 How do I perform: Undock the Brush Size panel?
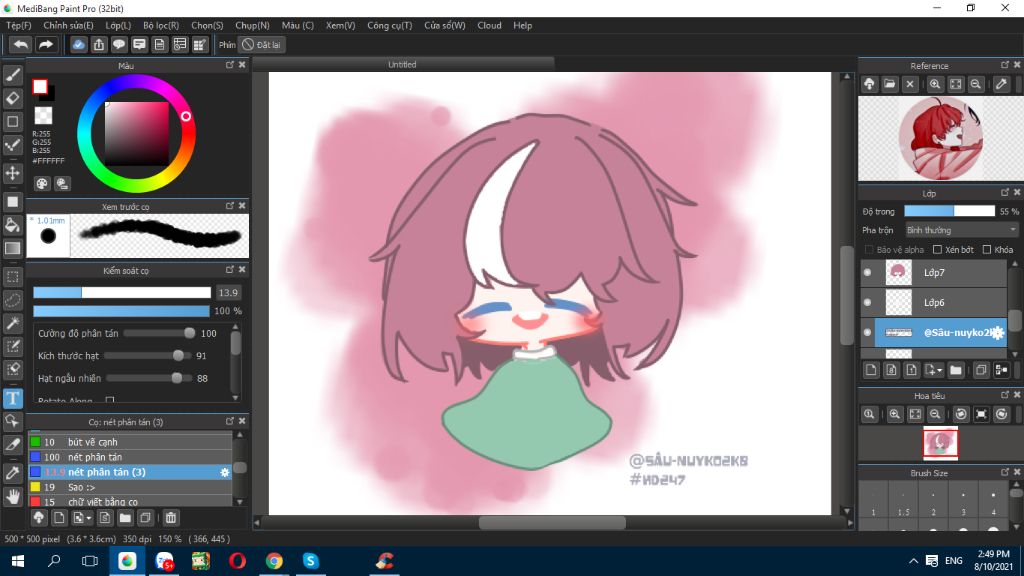point(1005,472)
